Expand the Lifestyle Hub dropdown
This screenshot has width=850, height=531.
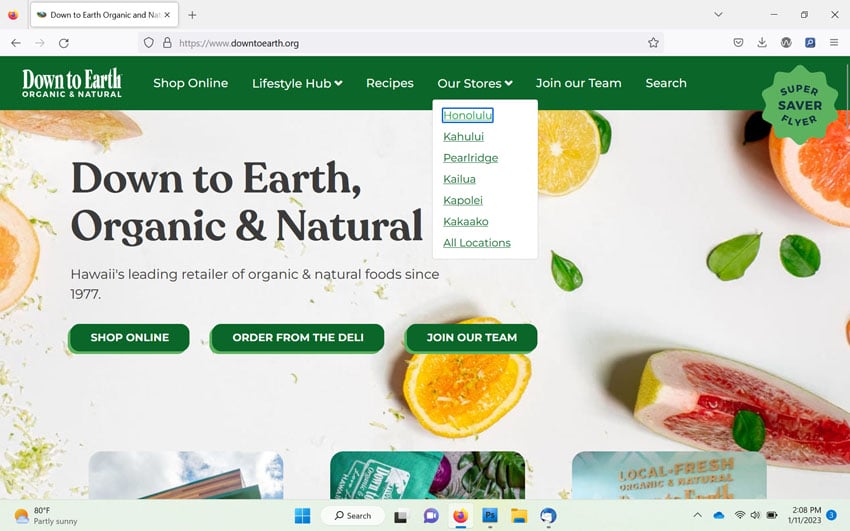pyautogui.click(x=297, y=83)
